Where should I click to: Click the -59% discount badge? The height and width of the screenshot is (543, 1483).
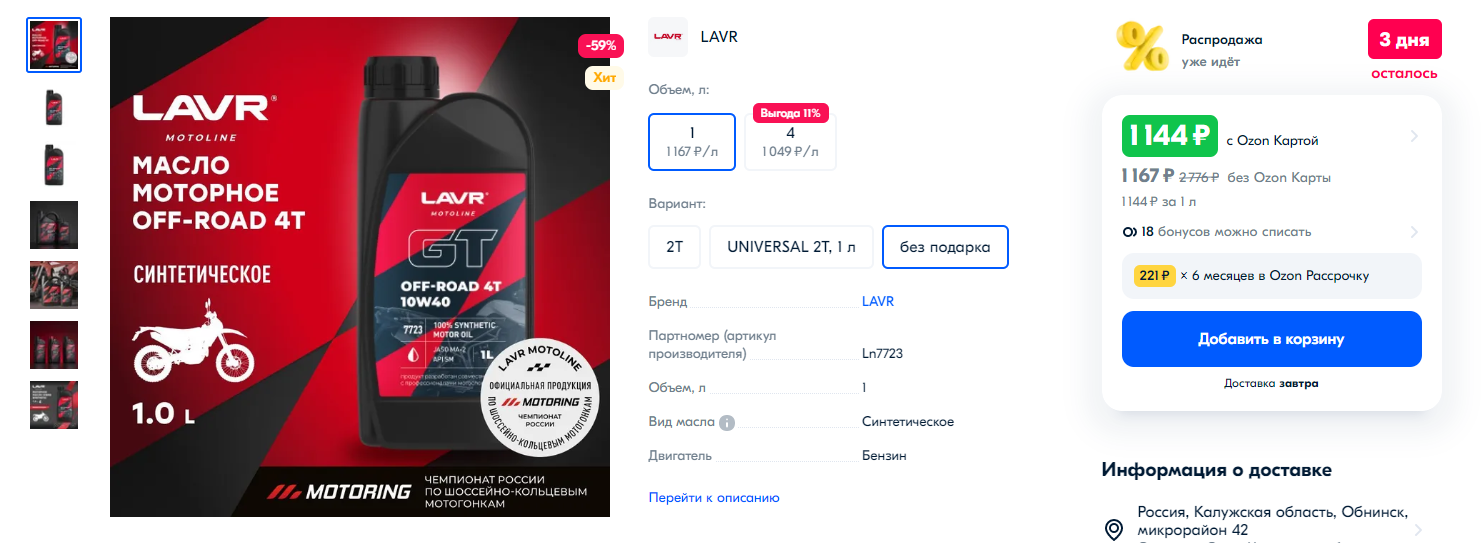point(601,46)
